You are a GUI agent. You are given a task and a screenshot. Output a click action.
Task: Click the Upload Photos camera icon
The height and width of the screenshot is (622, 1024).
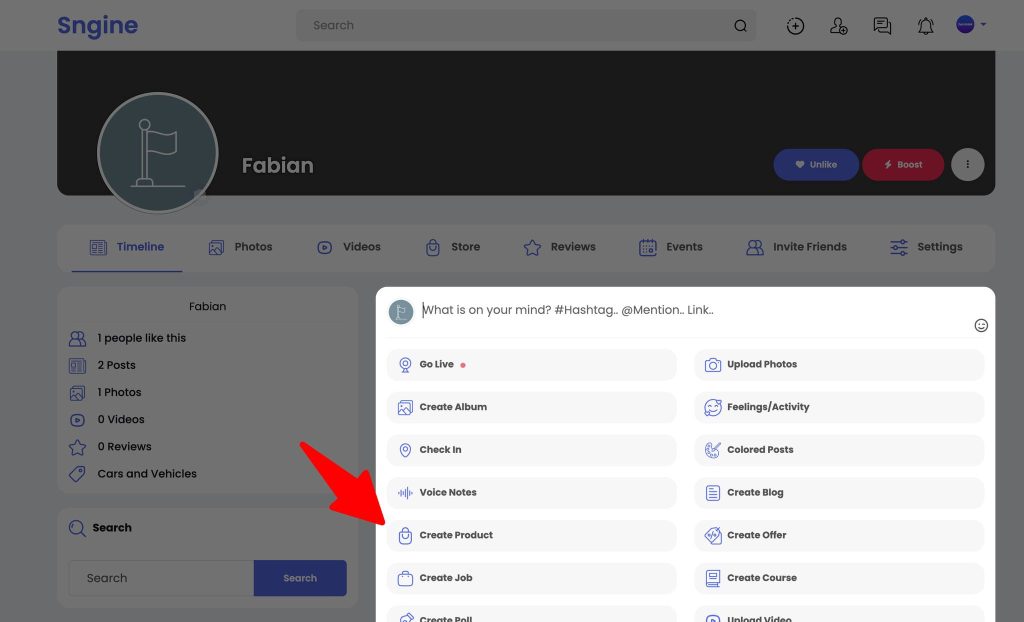pos(712,365)
